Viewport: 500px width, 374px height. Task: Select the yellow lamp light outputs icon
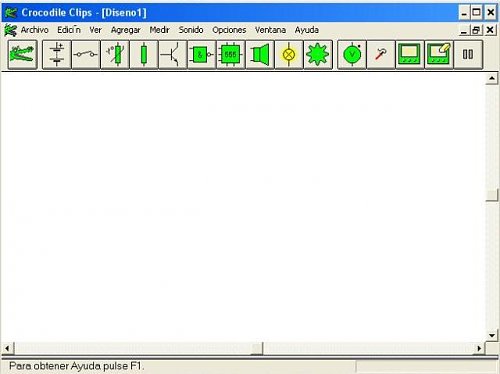[289, 55]
